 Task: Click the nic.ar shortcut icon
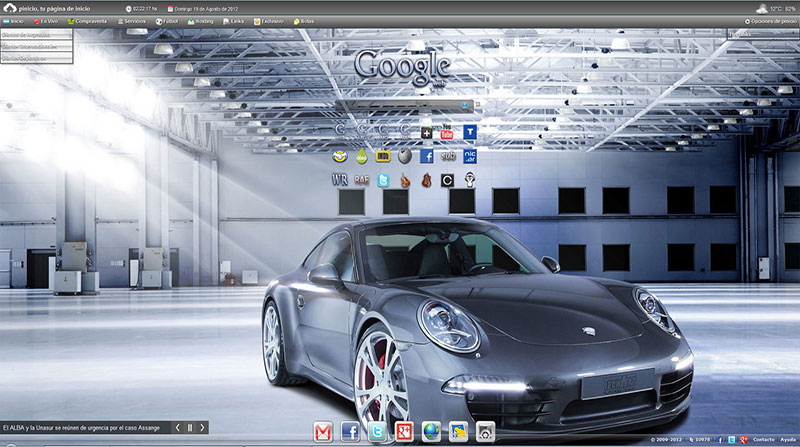(469, 156)
